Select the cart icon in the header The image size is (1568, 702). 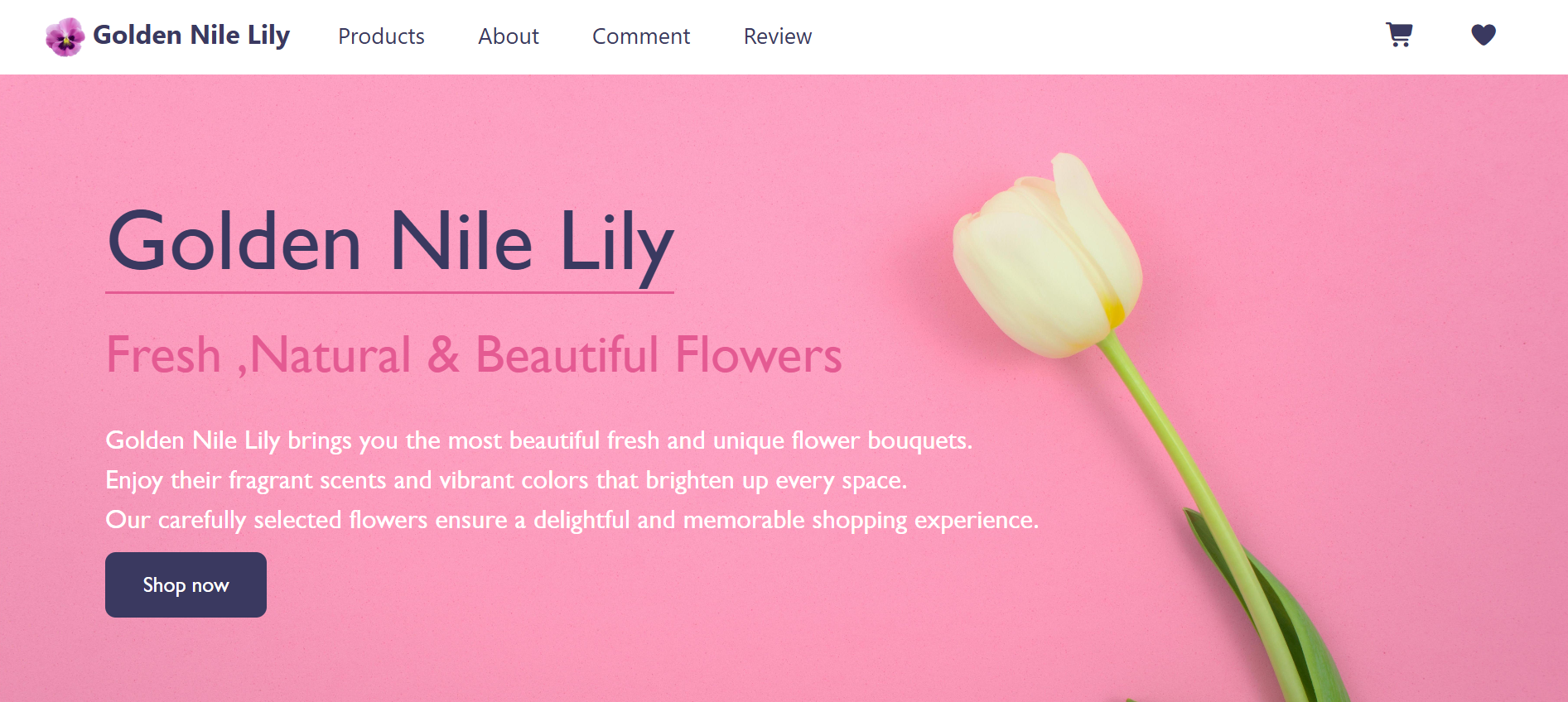tap(1400, 36)
